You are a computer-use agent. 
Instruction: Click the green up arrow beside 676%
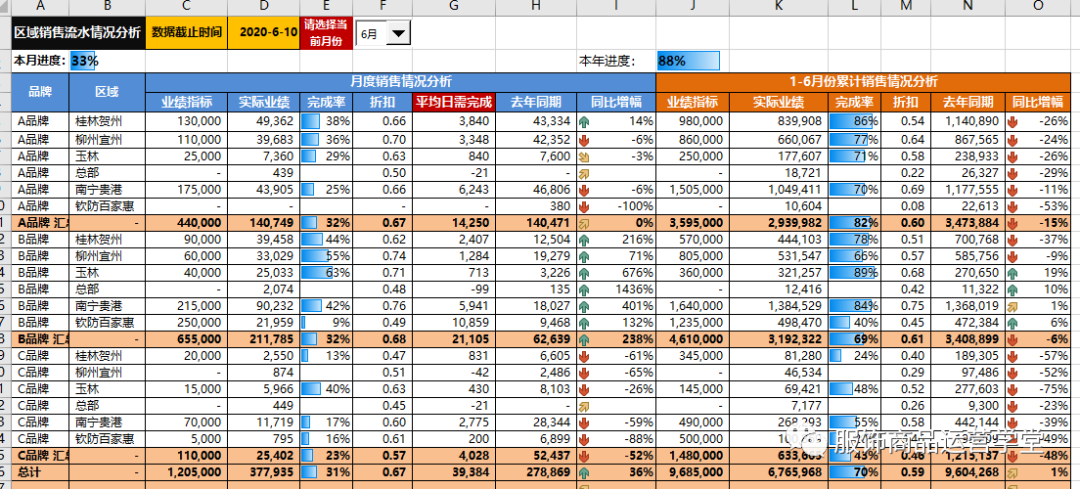[585, 273]
